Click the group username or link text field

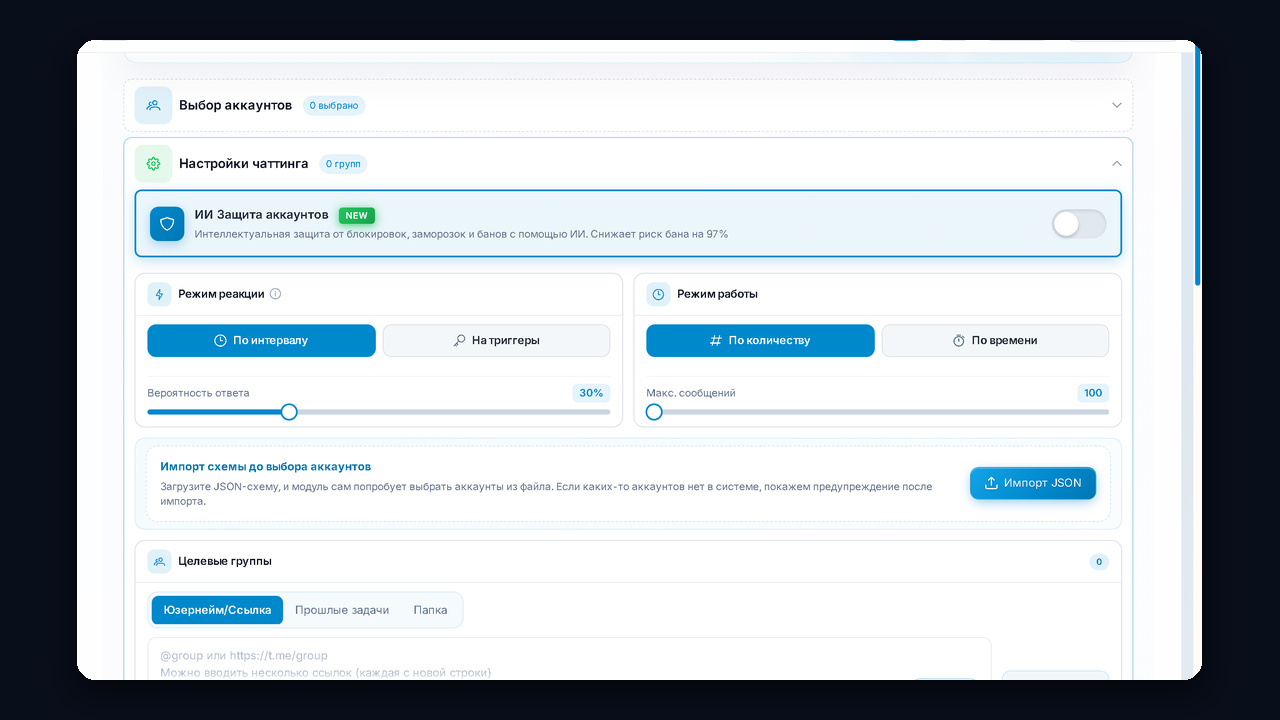569,659
